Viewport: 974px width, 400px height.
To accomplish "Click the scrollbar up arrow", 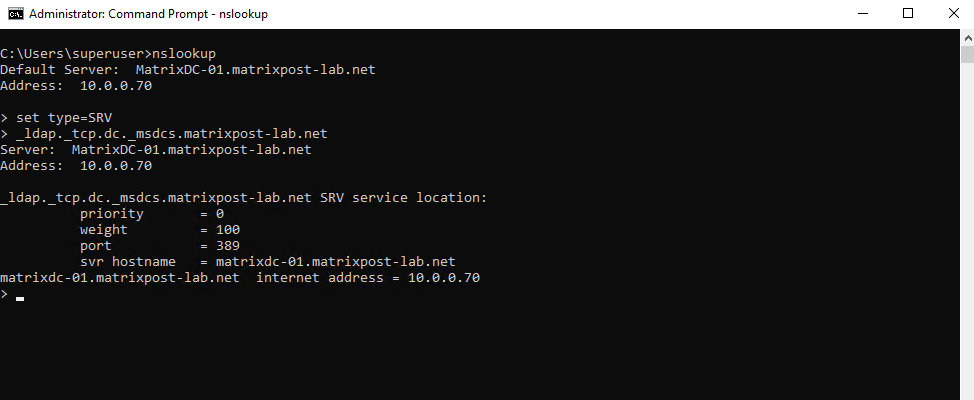I will [x=967, y=37].
